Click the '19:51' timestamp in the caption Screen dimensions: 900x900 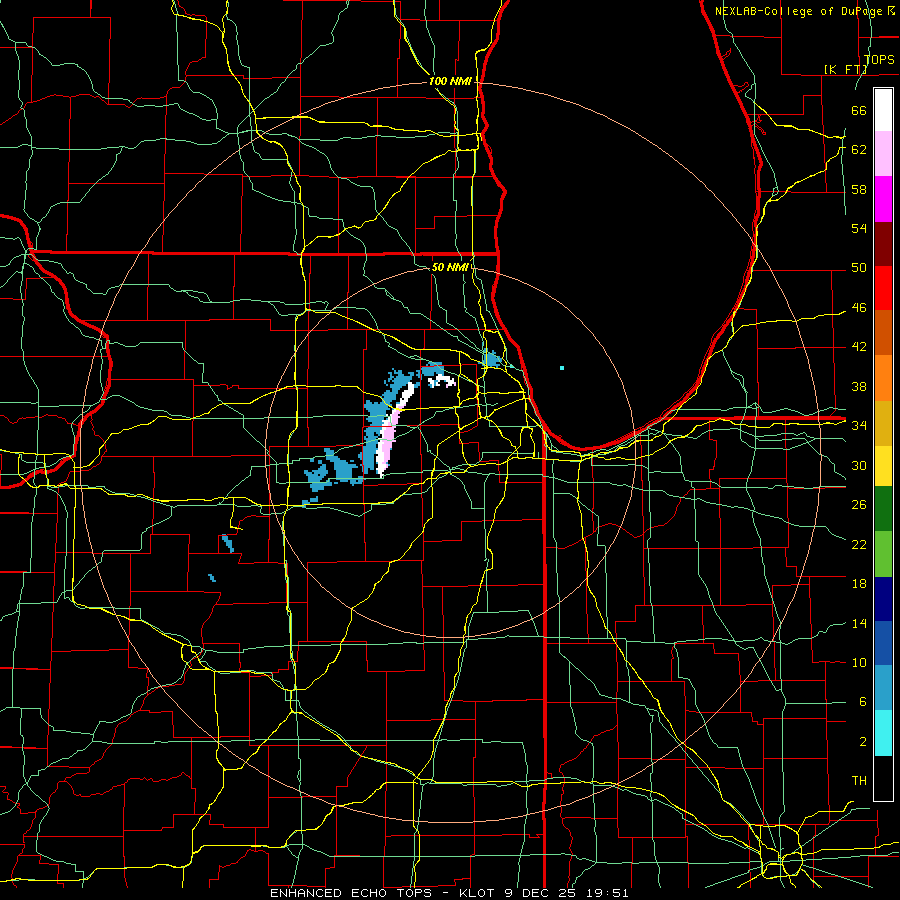point(607,893)
